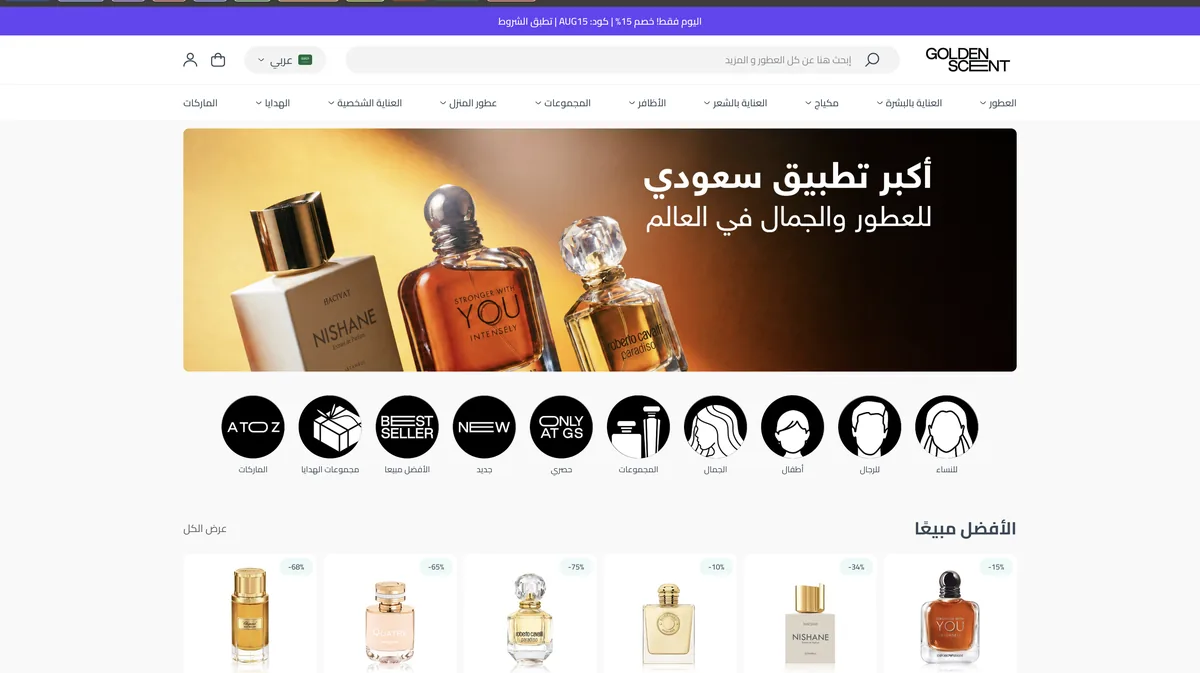Click the الأفضل مبيعًا section heading

point(965,528)
